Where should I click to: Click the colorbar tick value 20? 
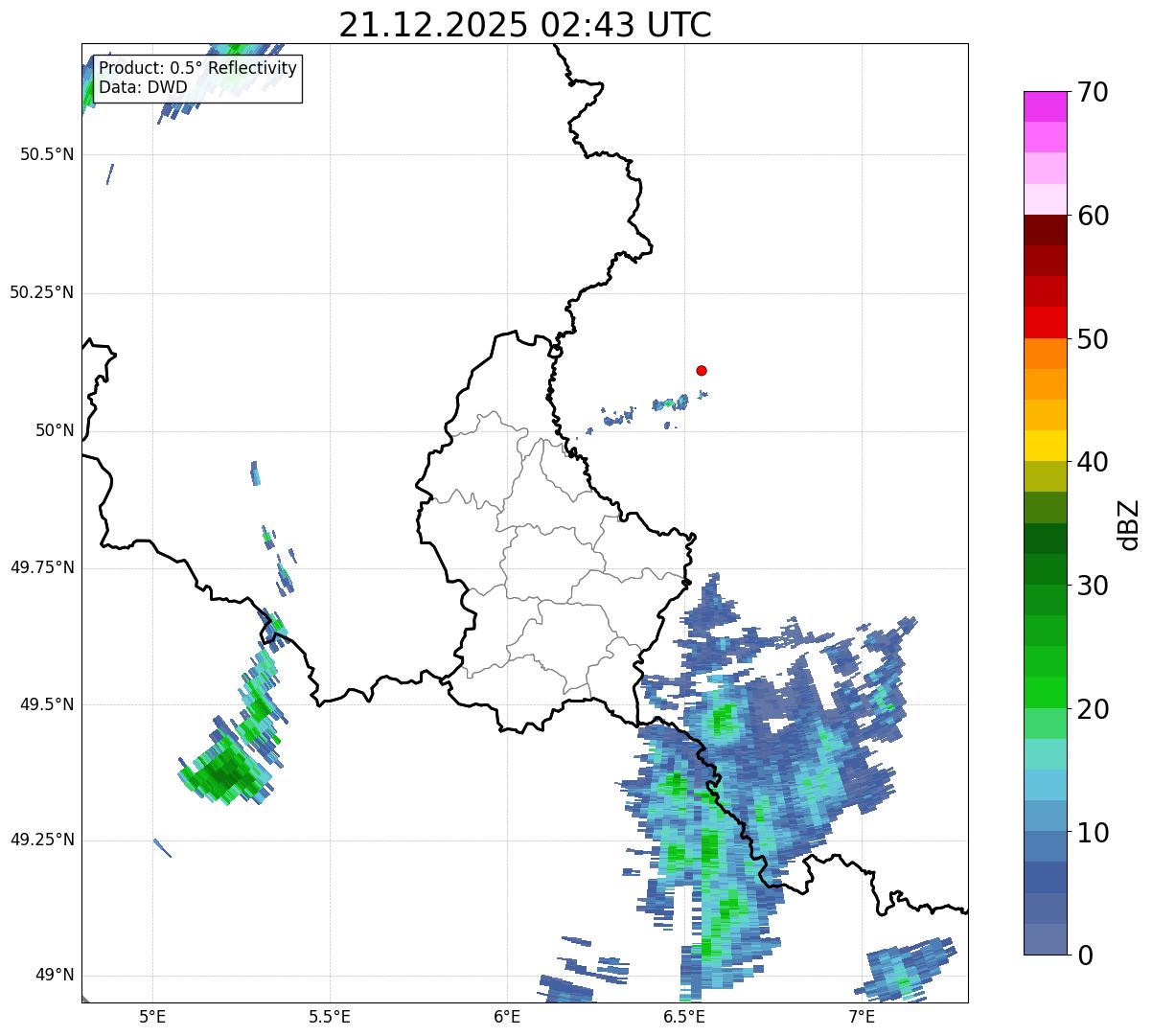pyautogui.click(x=1093, y=709)
